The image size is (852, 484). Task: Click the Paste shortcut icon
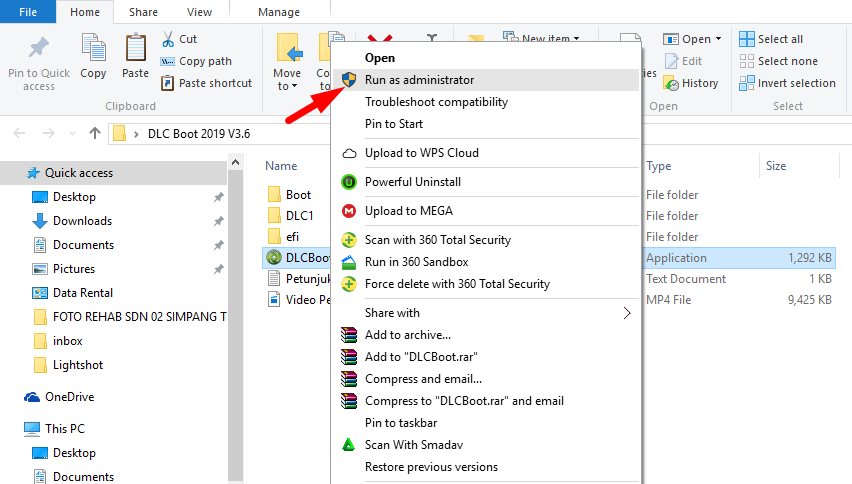click(167, 83)
